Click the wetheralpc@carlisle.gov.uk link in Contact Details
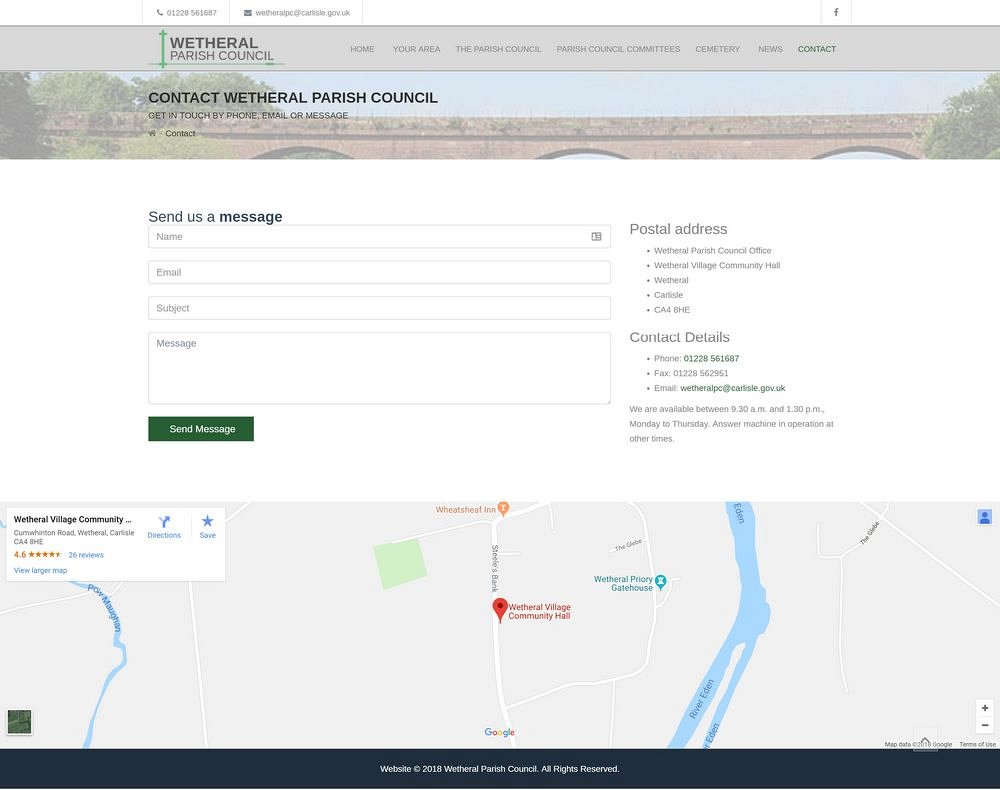The image size is (1000, 790). (732, 388)
